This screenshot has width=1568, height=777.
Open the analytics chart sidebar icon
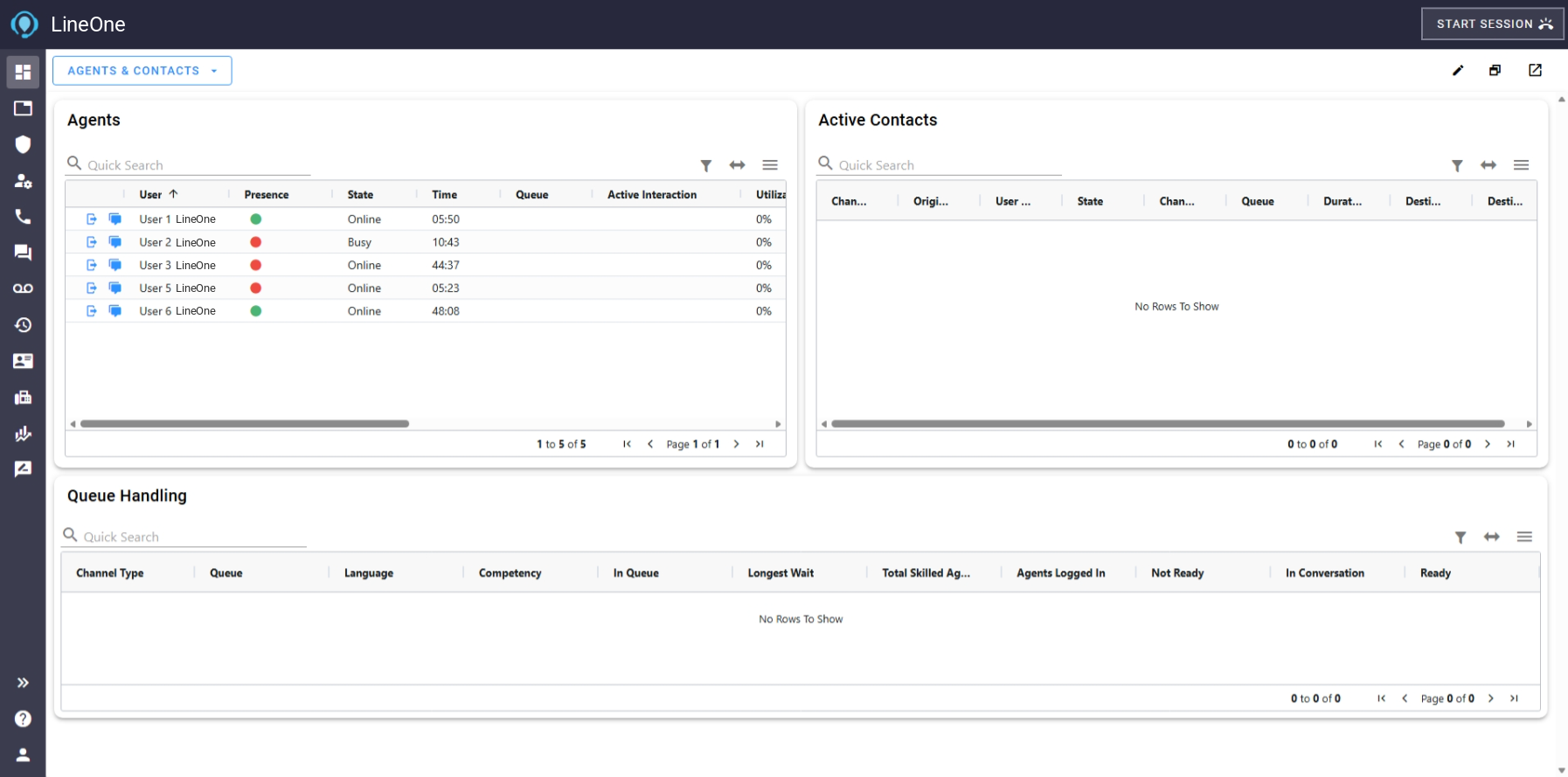pos(23,433)
